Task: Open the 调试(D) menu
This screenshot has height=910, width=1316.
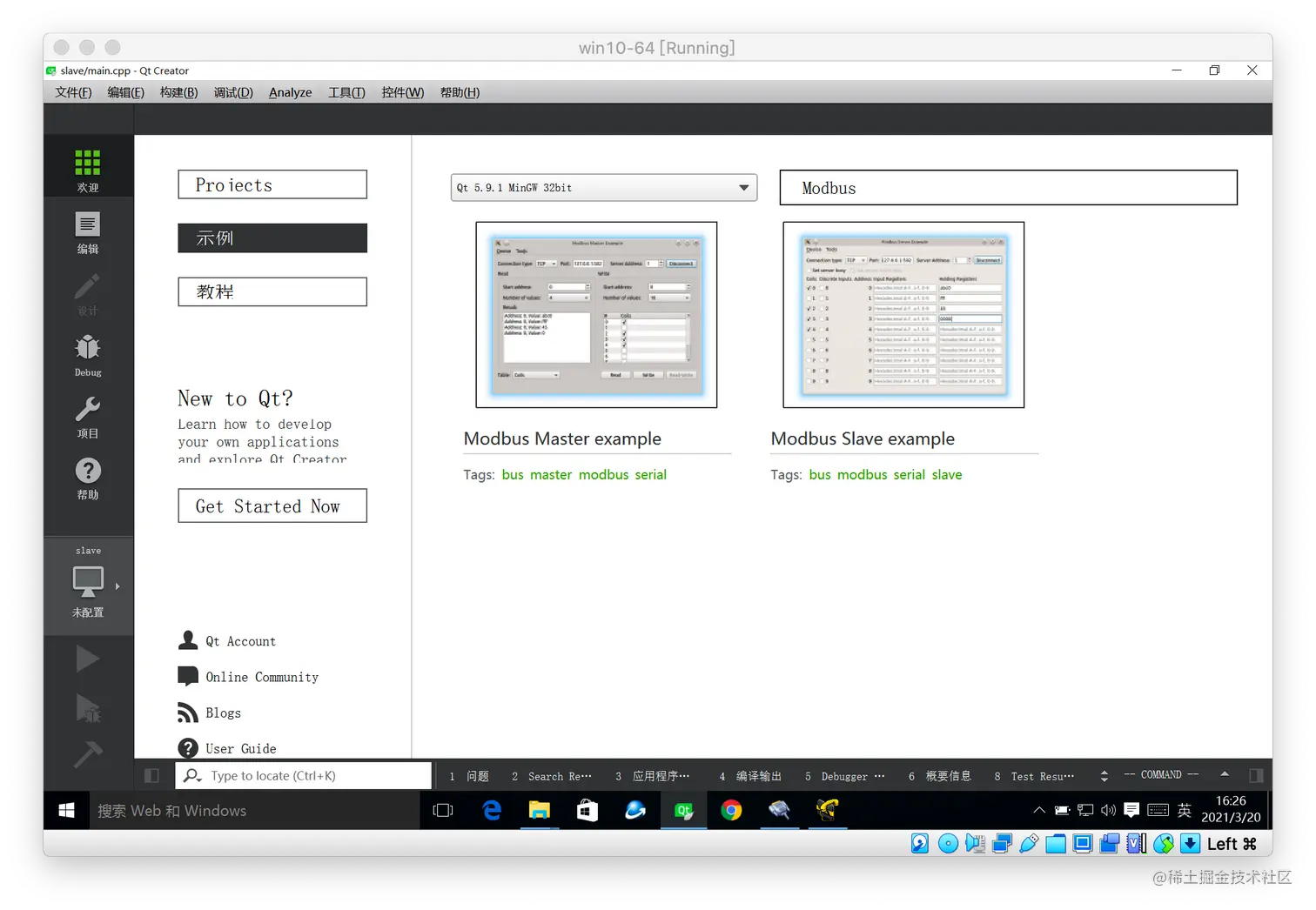Action: 233,92
